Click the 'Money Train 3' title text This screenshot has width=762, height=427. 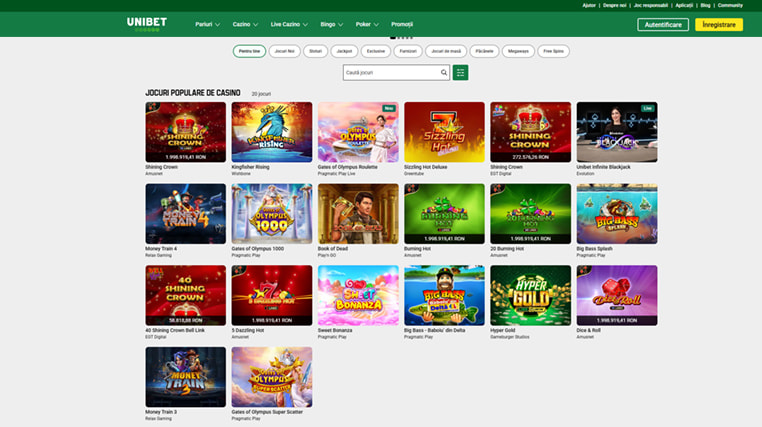161,412
